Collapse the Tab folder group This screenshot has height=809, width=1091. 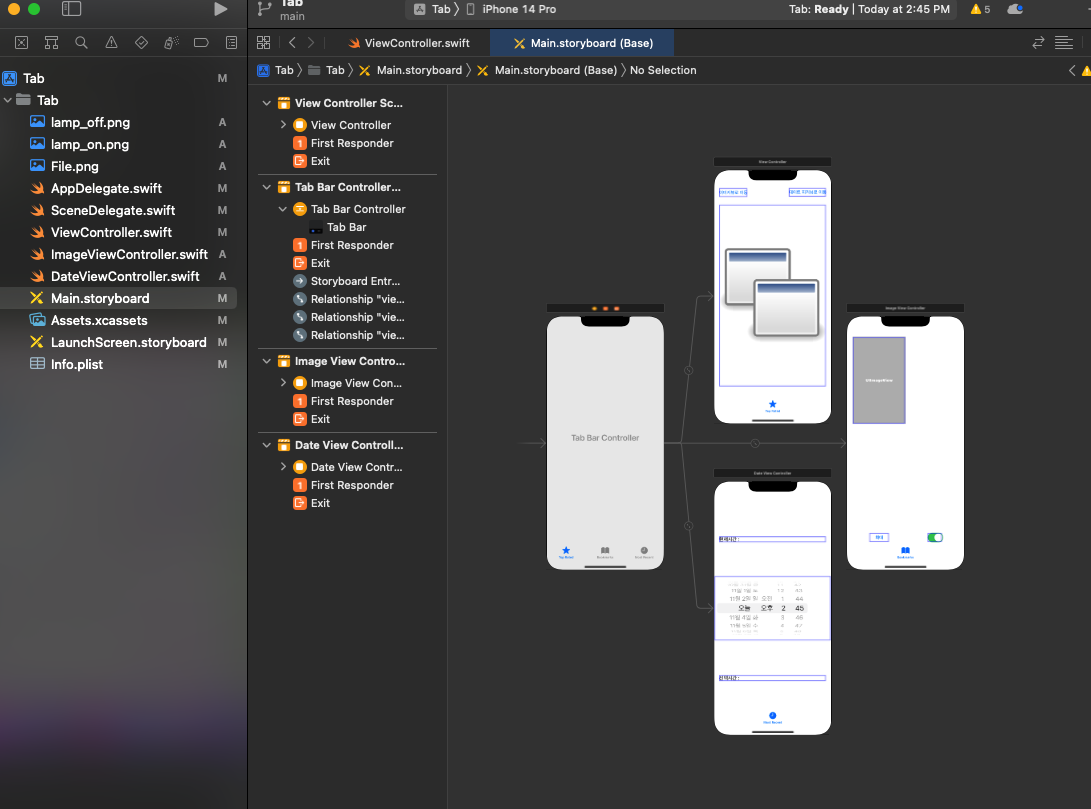point(8,100)
